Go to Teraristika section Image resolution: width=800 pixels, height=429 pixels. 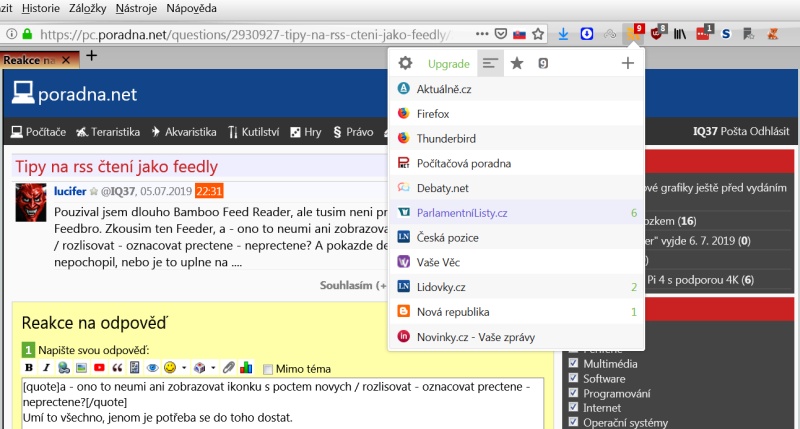pos(108,132)
